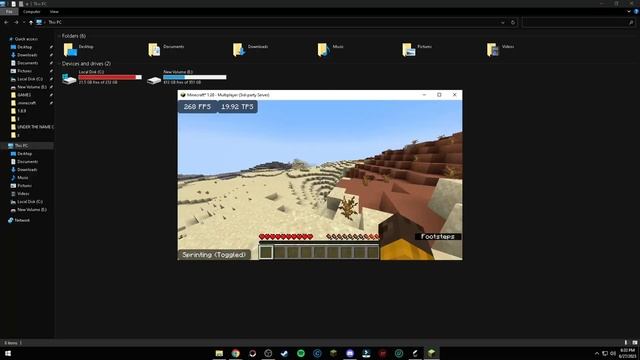Screen dimensions: 640x360
Task: Select the New Volume (E:) drive icon
Action: [x=154, y=80]
